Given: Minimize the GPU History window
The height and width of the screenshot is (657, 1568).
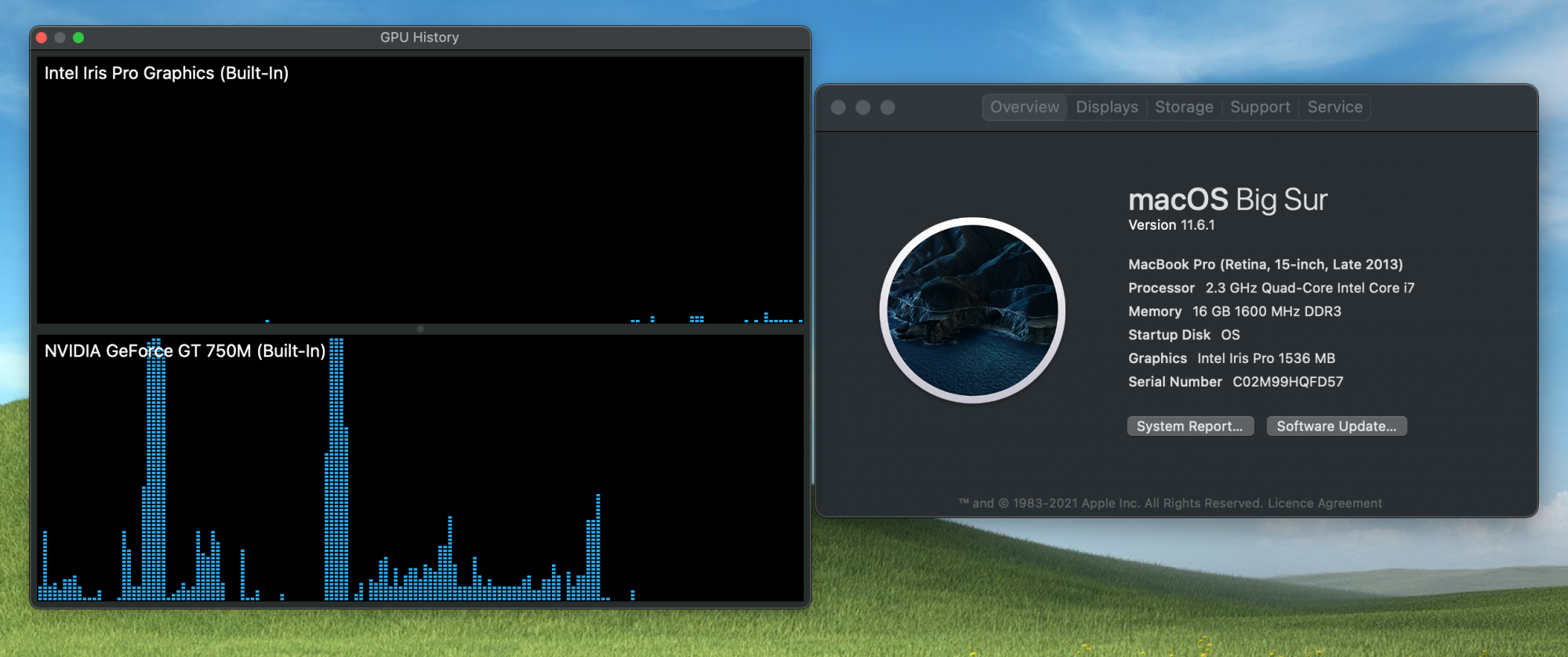Looking at the screenshot, I should [x=60, y=38].
